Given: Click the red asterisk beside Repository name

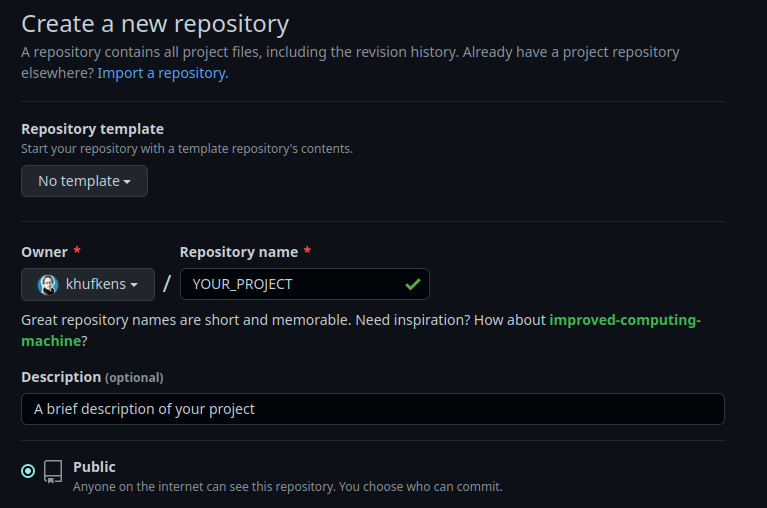Looking at the screenshot, I should pyautogui.click(x=307, y=252).
